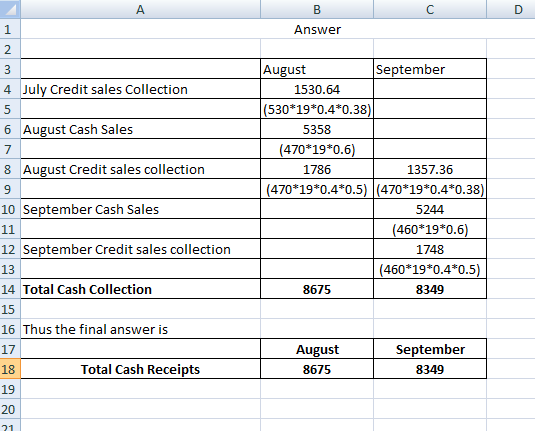
Task: Select 'September Credit sales collection' cell
Action: click(140, 249)
